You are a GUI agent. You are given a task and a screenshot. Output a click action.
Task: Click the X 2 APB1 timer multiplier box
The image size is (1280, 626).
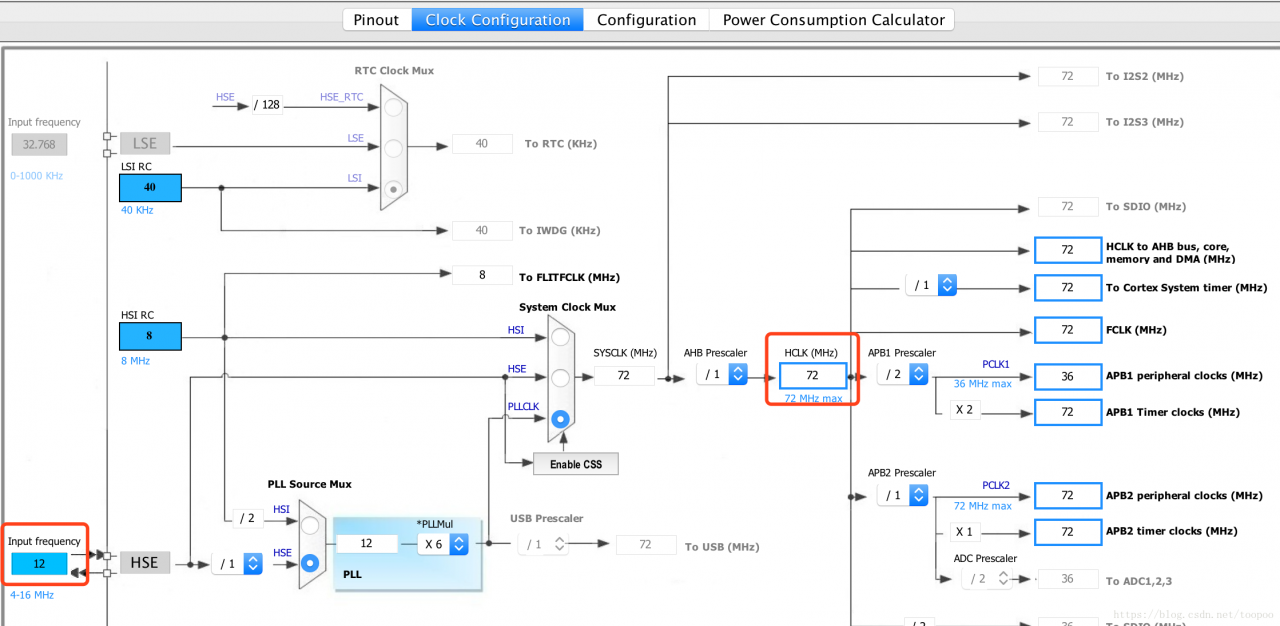pyautogui.click(x=965, y=411)
